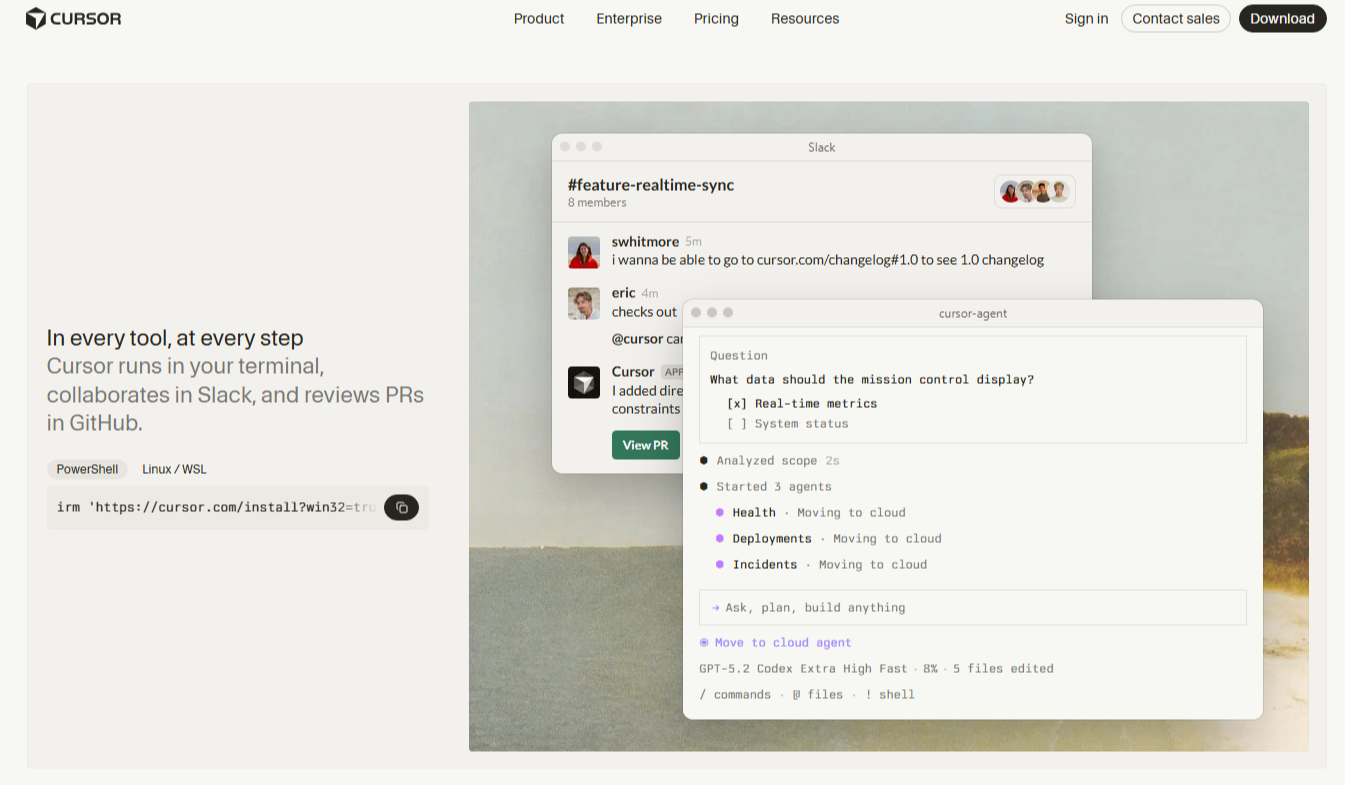This screenshot has width=1345, height=785.
Task: Click the purple bullet beside Health agent
Action: [720, 513]
